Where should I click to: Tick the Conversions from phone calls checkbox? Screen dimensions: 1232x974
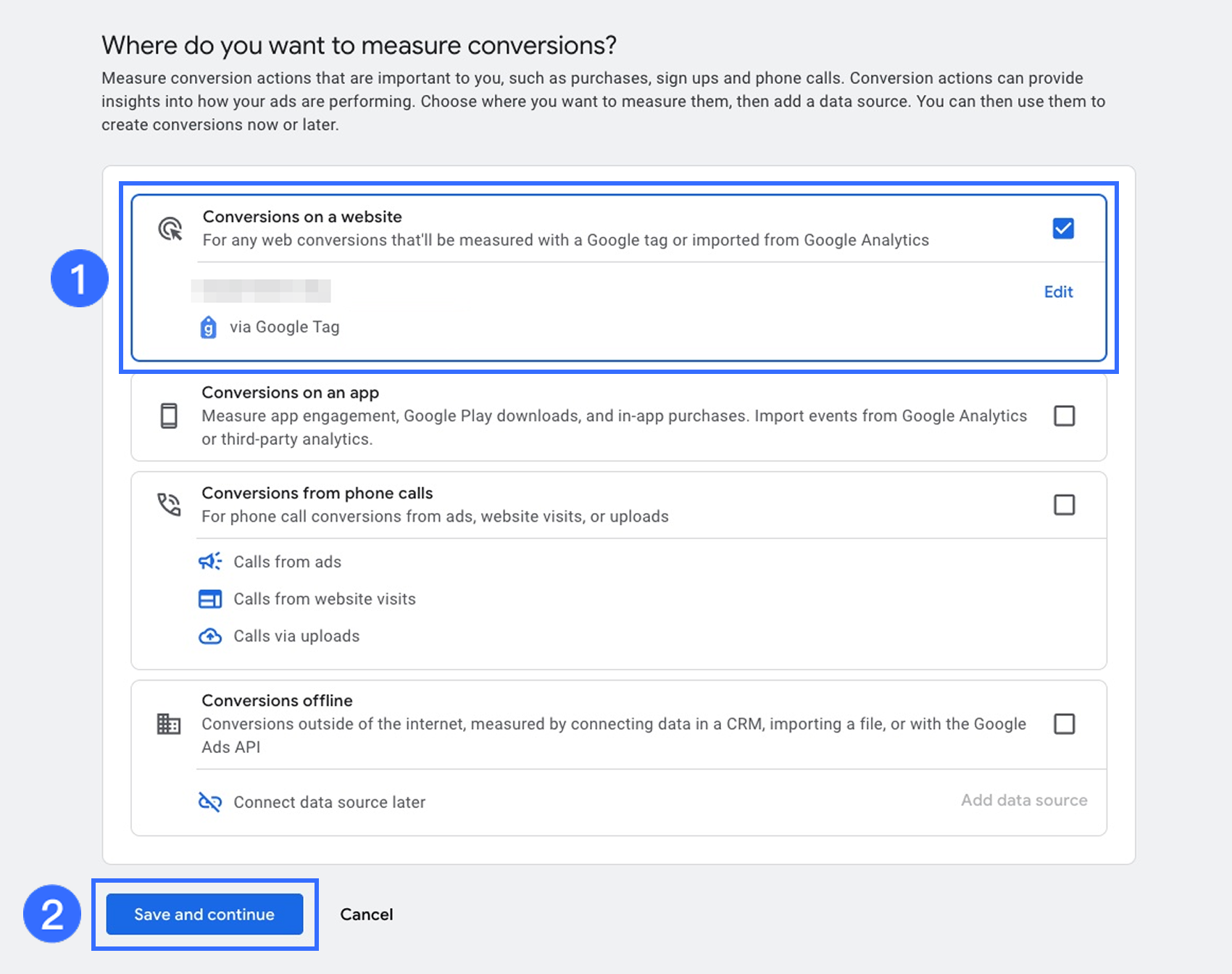pyautogui.click(x=1064, y=504)
